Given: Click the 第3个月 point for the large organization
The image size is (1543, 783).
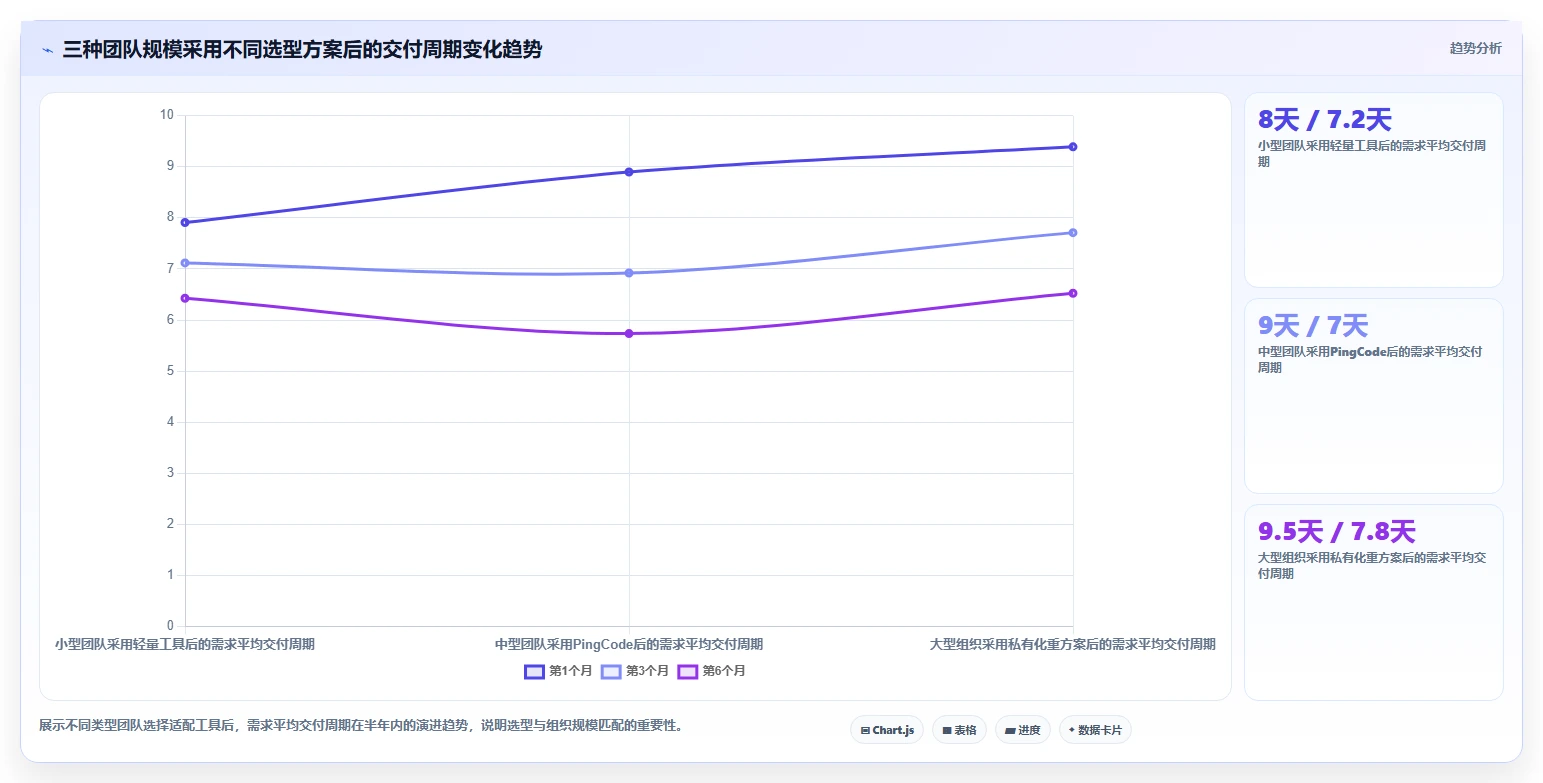Looking at the screenshot, I should [1073, 233].
